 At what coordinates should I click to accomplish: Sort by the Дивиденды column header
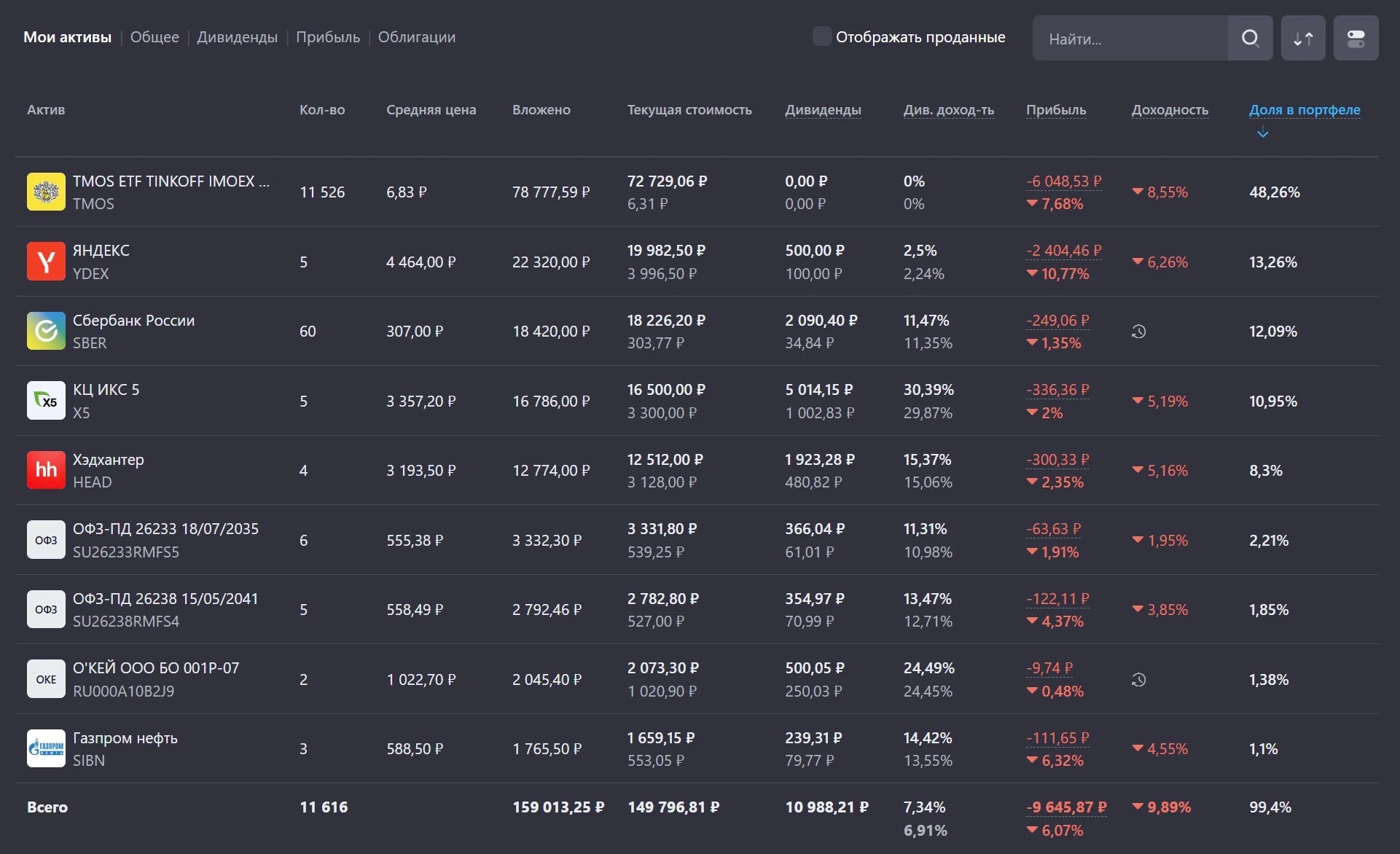(x=823, y=110)
